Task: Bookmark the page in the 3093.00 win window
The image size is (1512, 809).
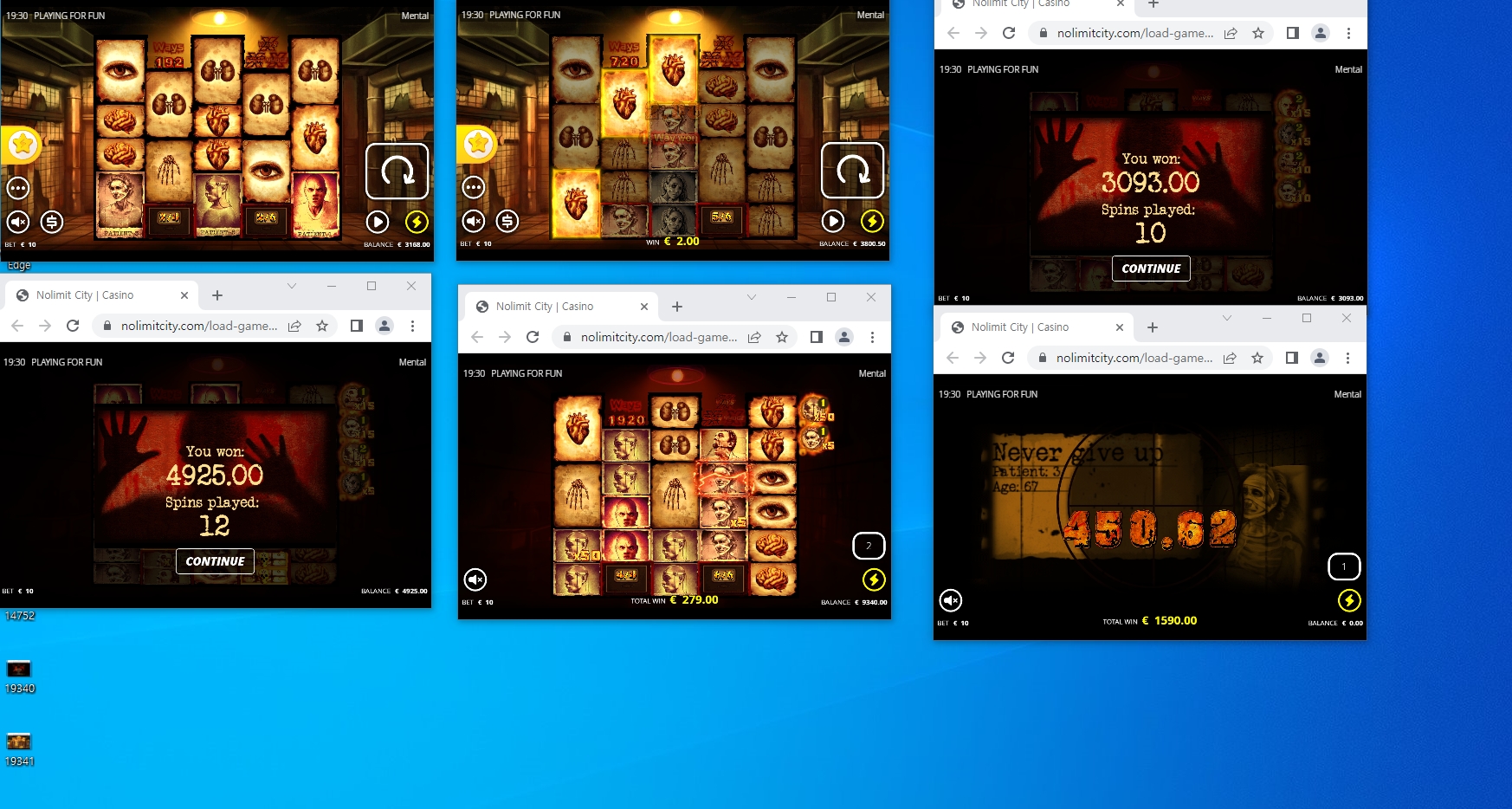Action: coord(1258,33)
